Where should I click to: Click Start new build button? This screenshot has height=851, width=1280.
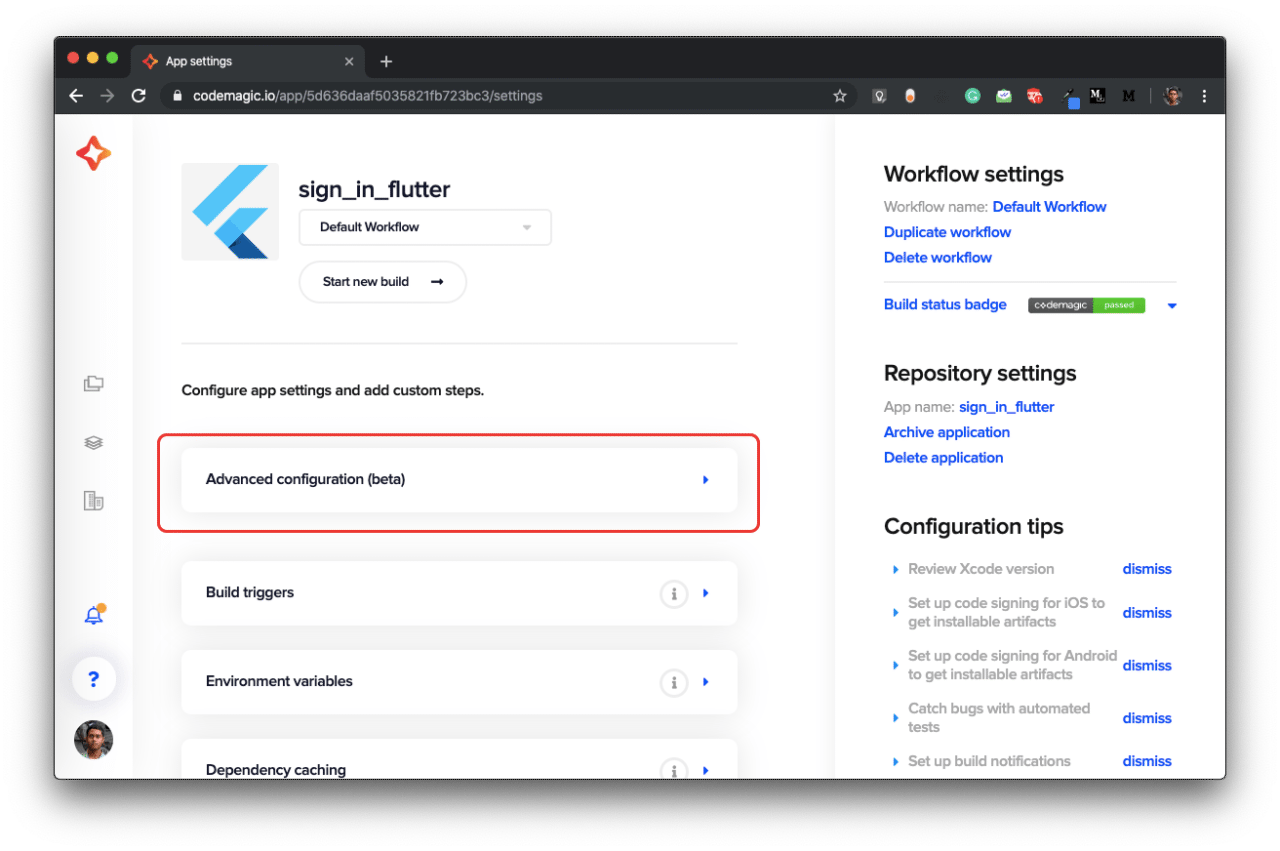383,282
